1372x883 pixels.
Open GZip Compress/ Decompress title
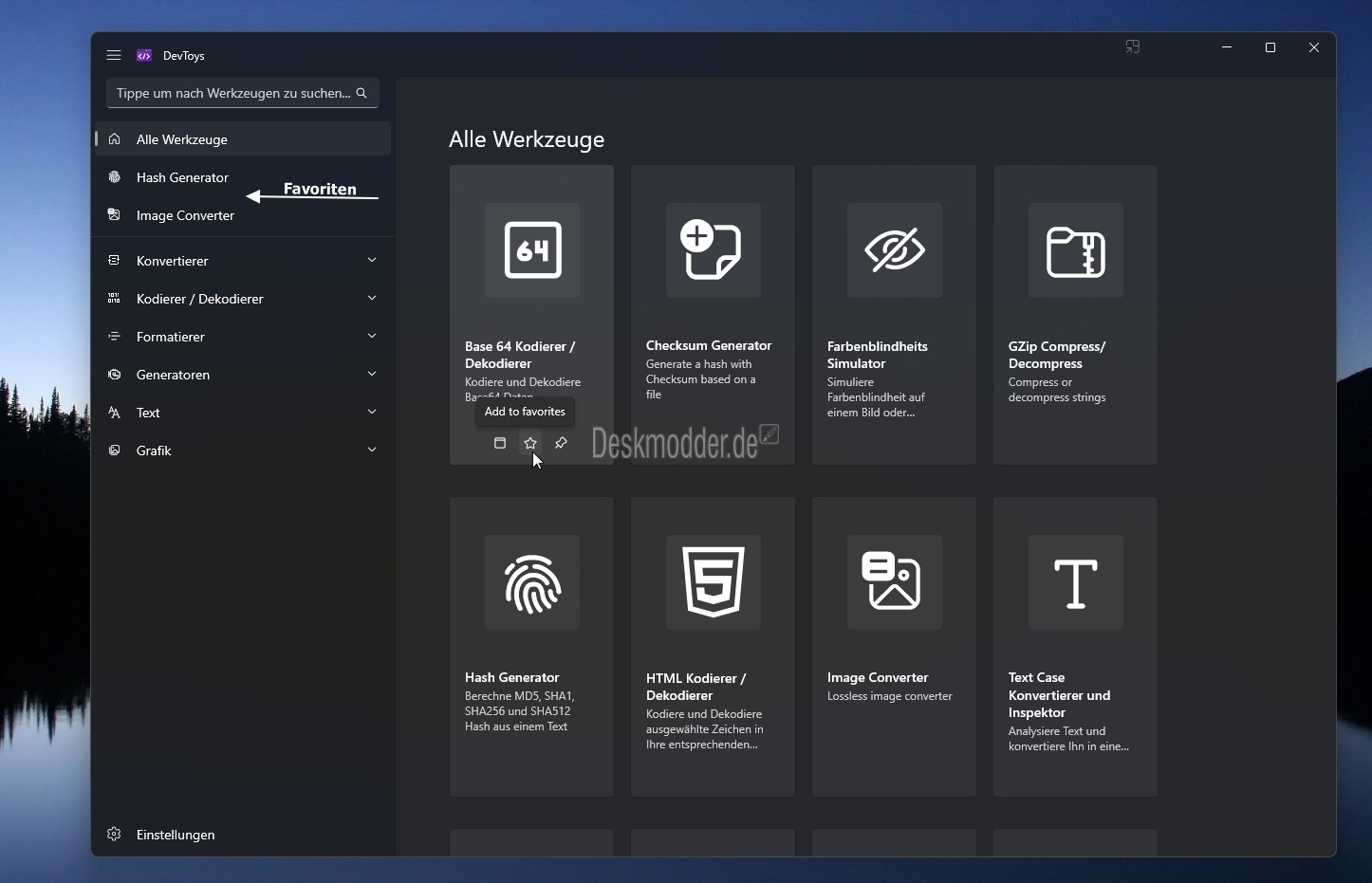click(1057, 355)
